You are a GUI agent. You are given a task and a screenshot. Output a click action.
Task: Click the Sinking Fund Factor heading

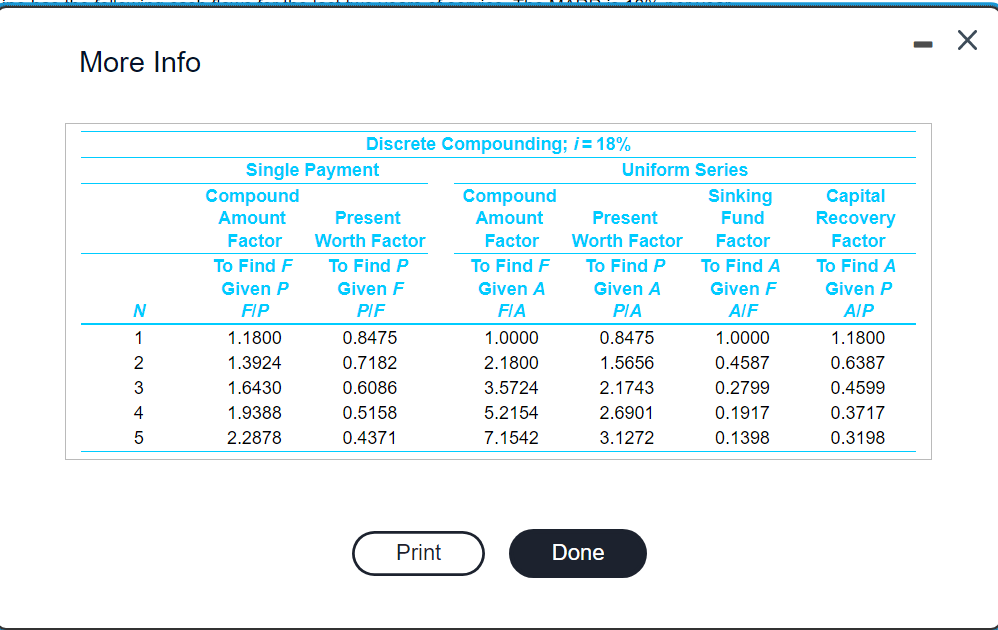[x=741, y=217]
